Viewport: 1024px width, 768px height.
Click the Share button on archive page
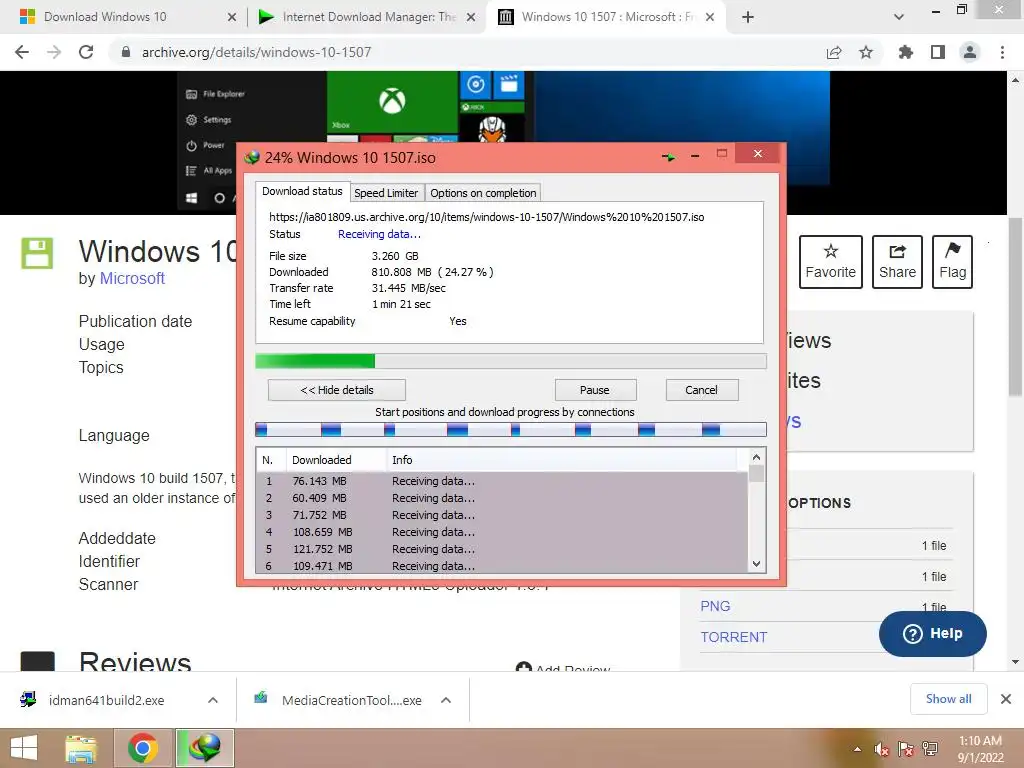coord(897,262)
